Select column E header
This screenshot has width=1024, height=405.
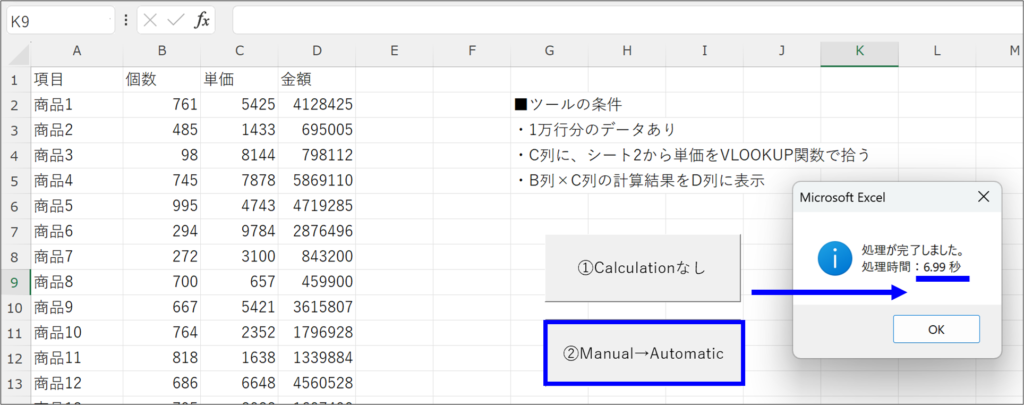[394, 51]
